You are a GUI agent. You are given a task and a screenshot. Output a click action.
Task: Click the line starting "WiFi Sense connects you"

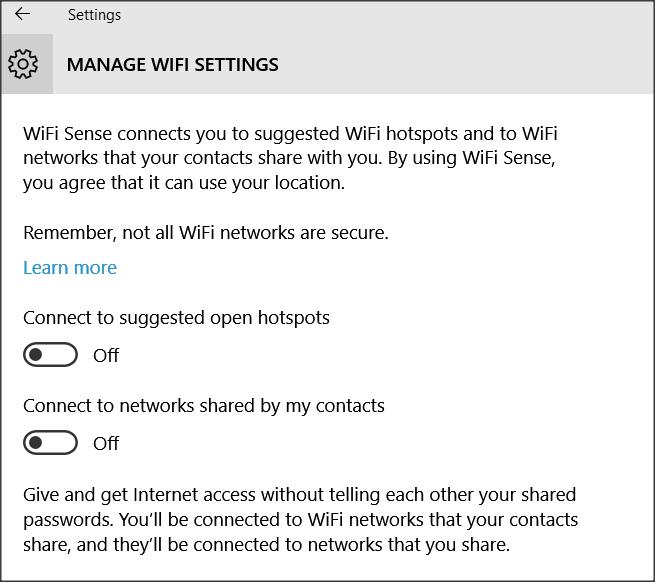coord(290,134)
